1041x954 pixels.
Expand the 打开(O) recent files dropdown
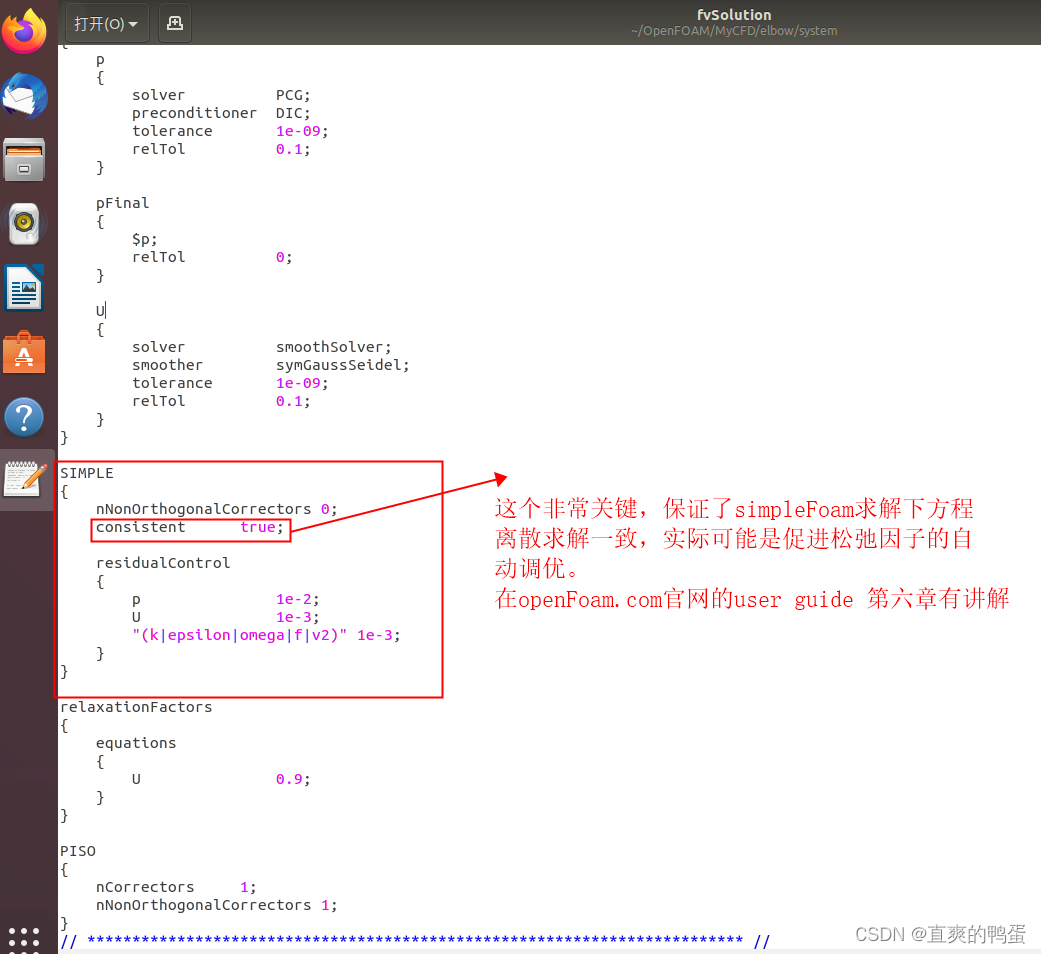(134, 22)
